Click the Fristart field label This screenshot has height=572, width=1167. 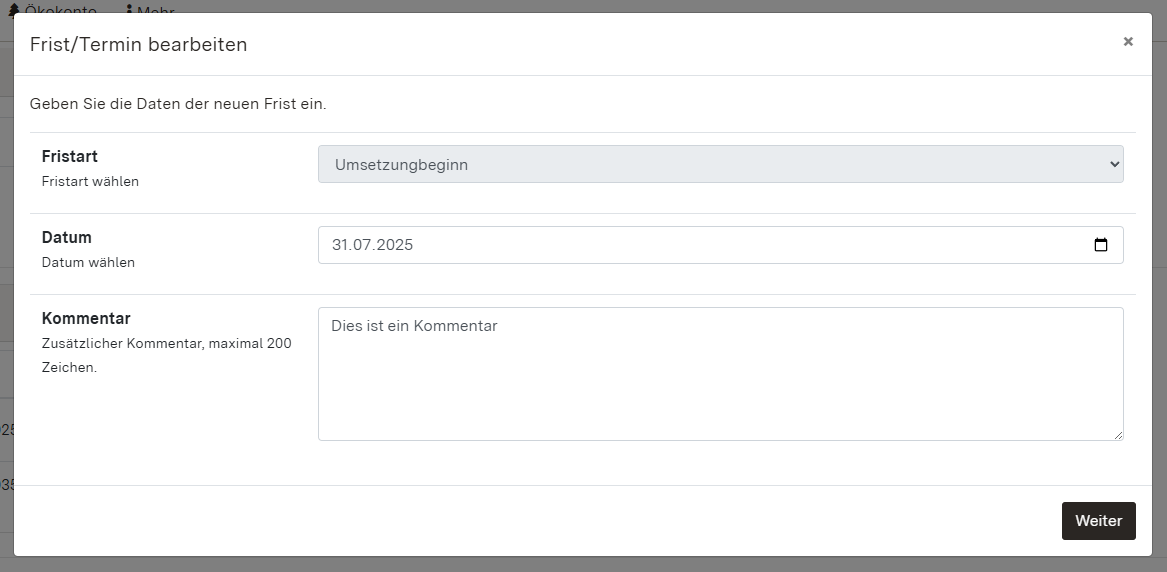coord(70,157)
